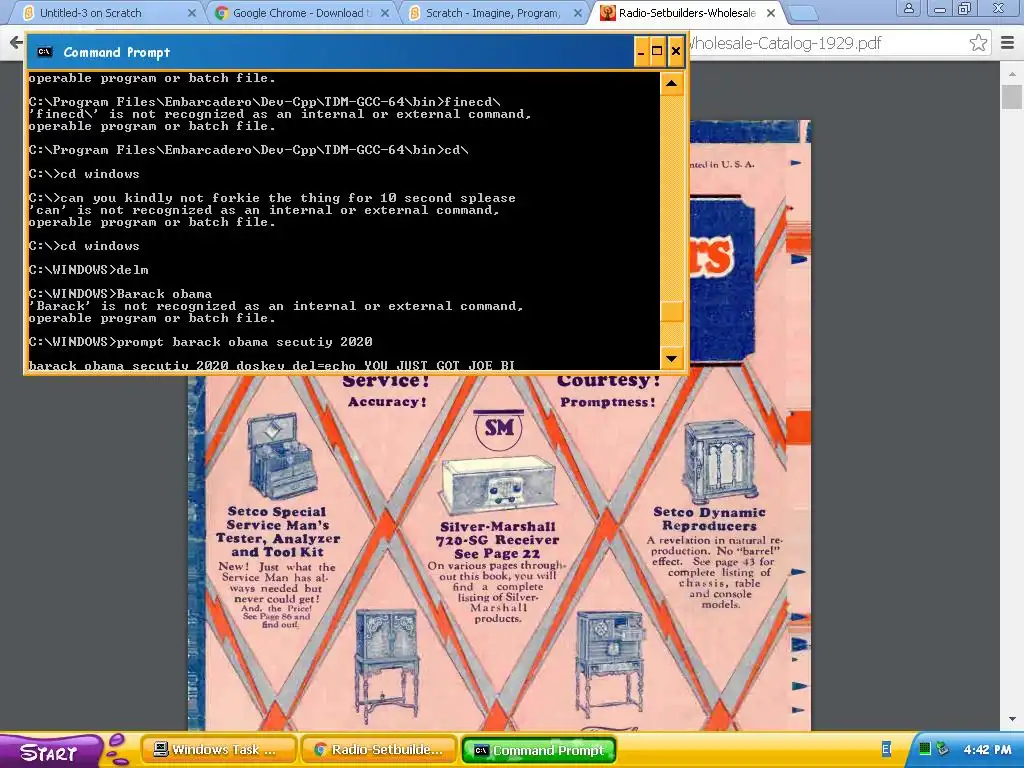Click the 4:42 PM taskbar clock

click(x=987, y=750)
